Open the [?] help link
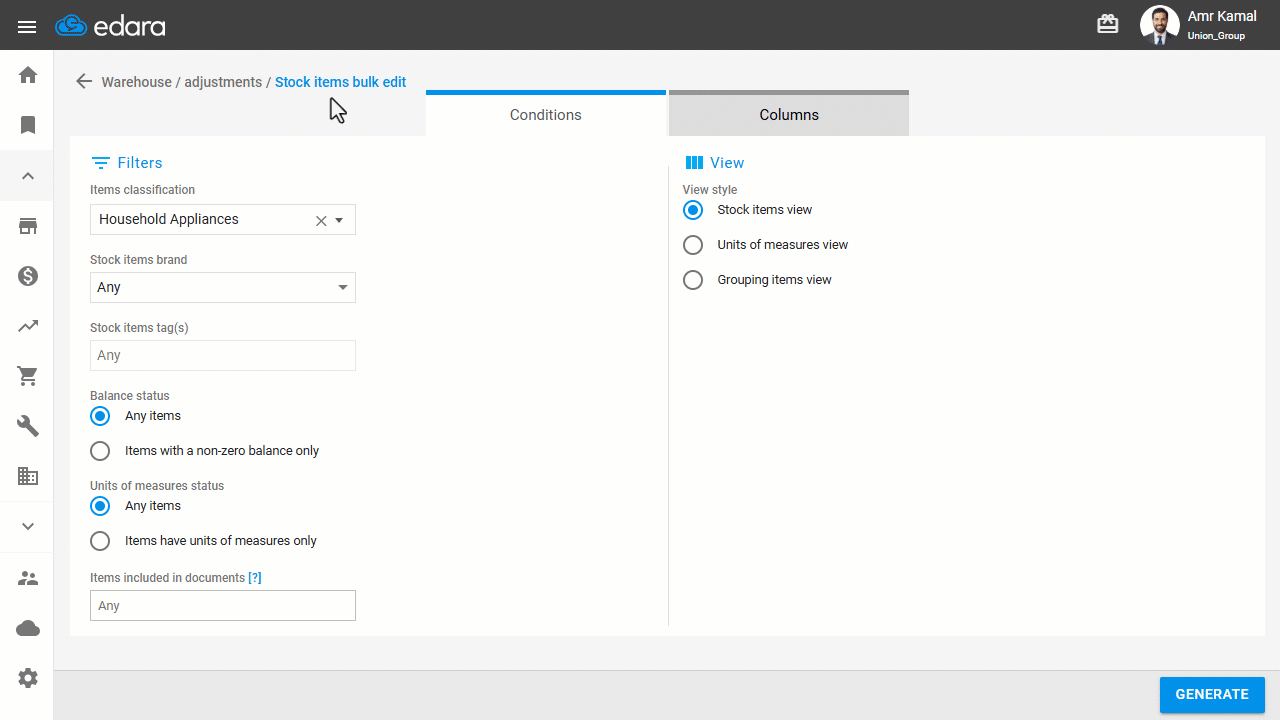 tap(255, 578)
